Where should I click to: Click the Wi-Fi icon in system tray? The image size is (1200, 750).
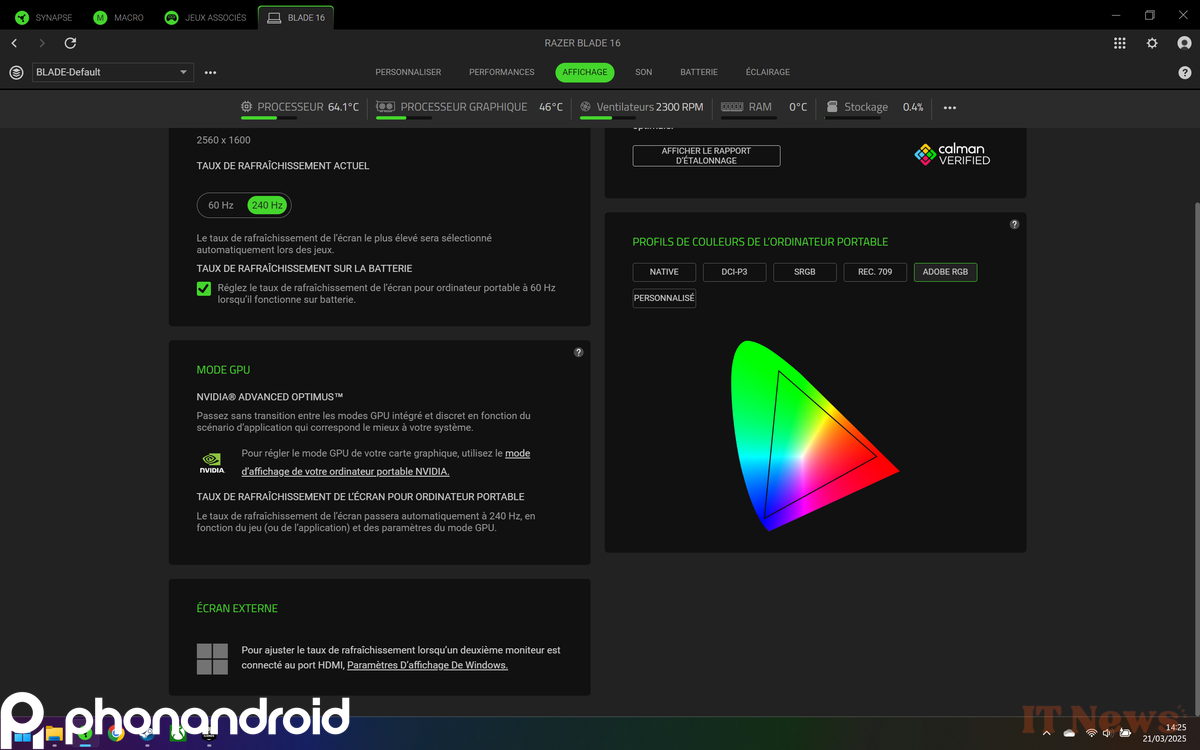coord(1091,733)
